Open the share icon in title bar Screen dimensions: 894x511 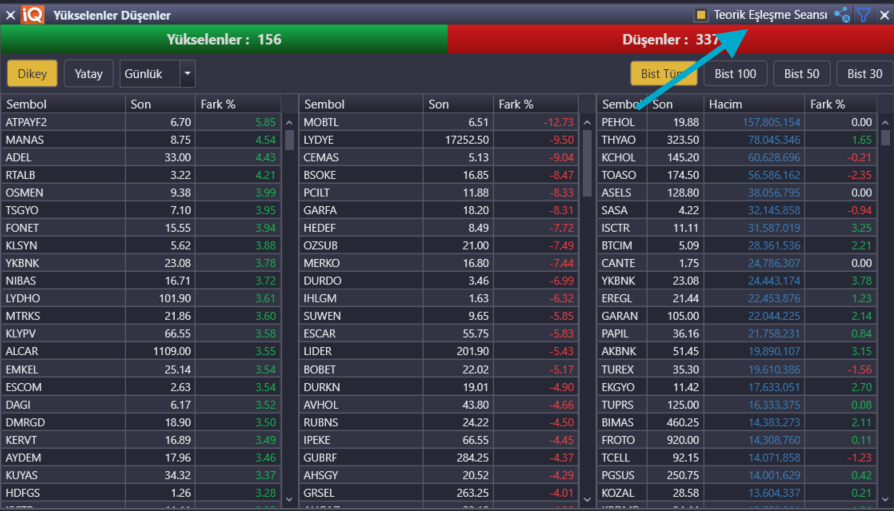click(842, 15)
